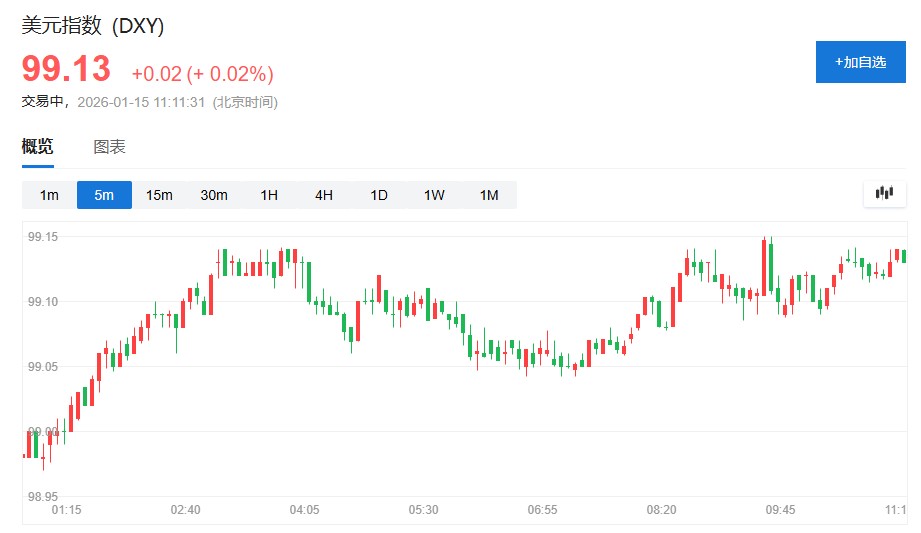Click the 99.13 current price
921x533 pixels.
(66, 69)
